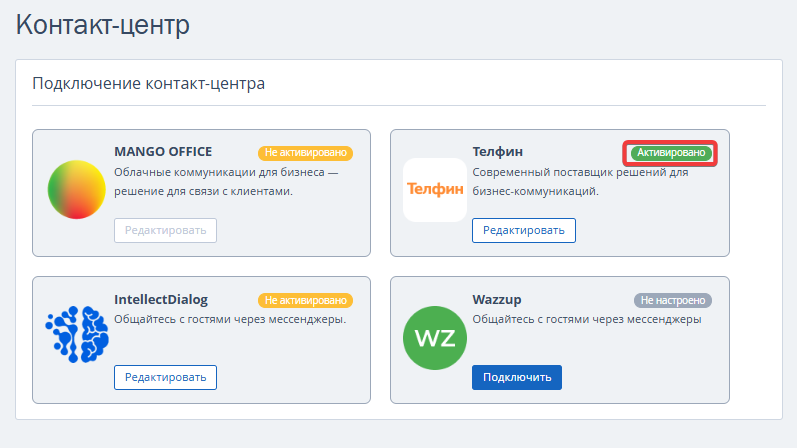Click the 'Подключение контакт-центра' section header
Viewport: 797px width, 448px height.
(x=149, y=83)
